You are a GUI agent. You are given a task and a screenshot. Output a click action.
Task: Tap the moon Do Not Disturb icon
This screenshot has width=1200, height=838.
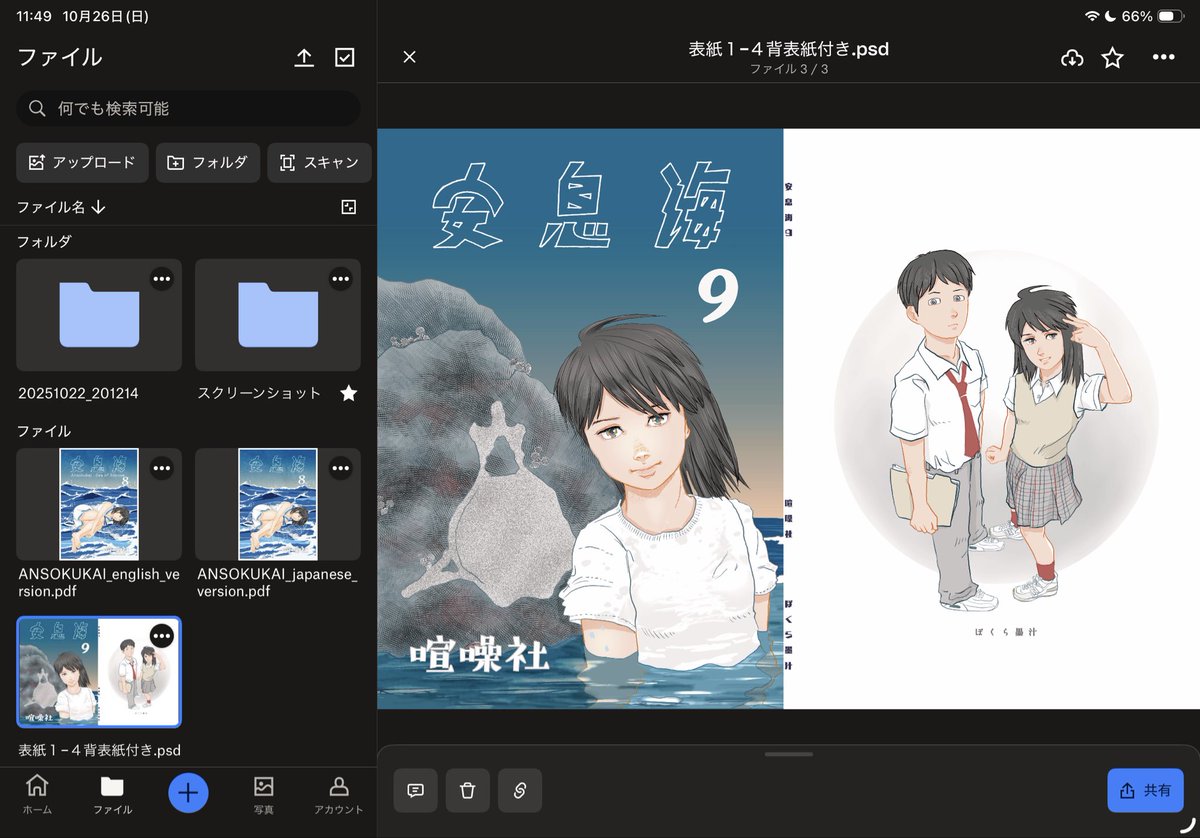1110,16
